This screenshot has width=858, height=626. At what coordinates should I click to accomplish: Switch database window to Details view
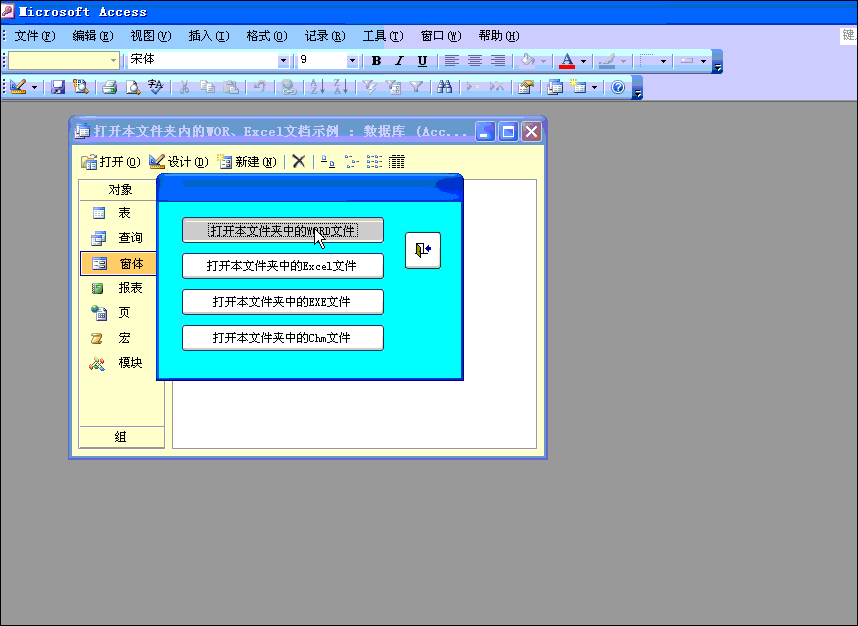click(397, 161)
